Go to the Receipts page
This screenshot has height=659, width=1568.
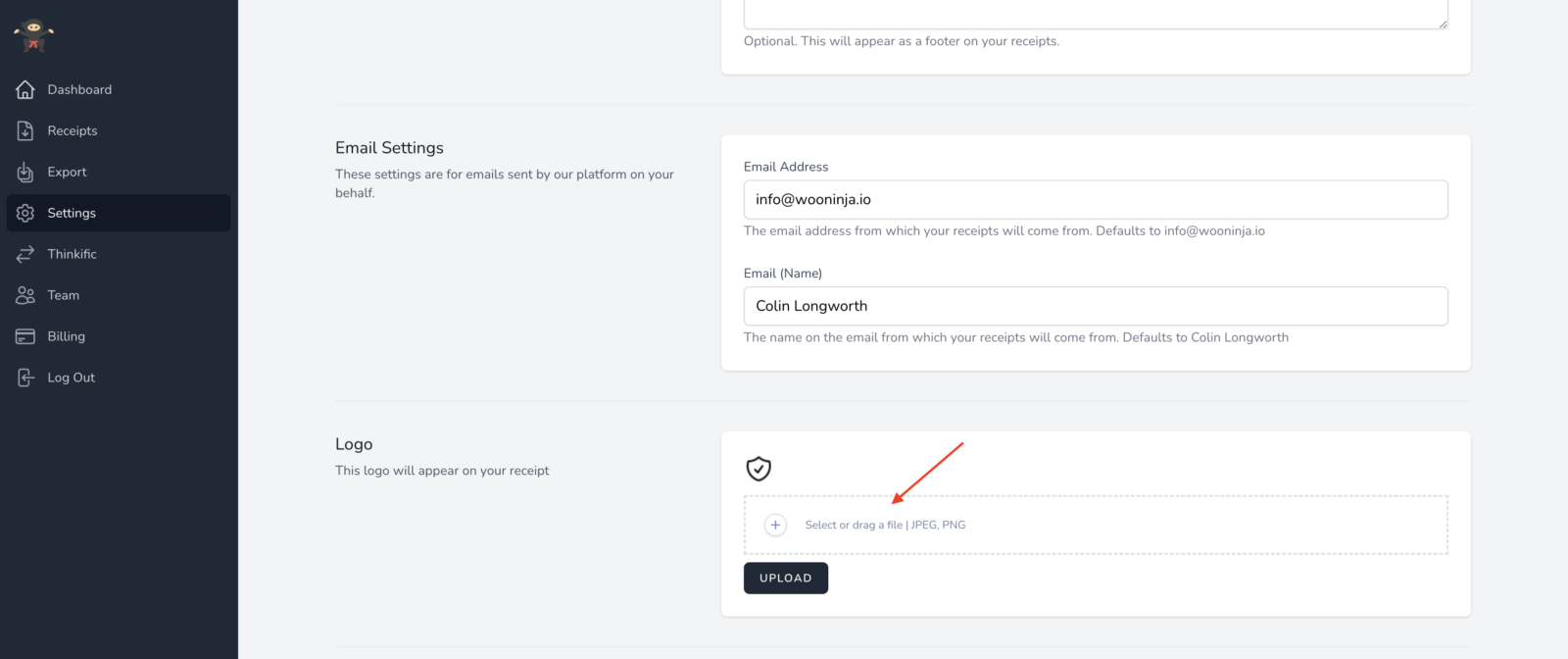click(73, 130)
